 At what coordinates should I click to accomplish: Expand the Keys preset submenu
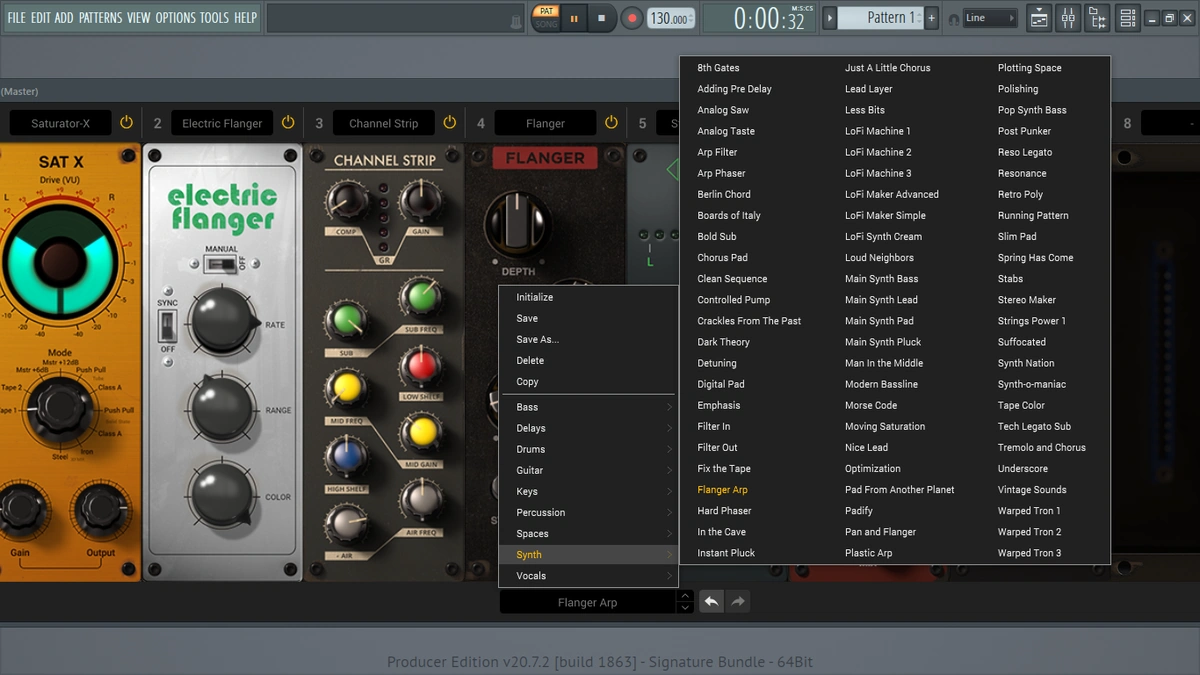point(589,491)
